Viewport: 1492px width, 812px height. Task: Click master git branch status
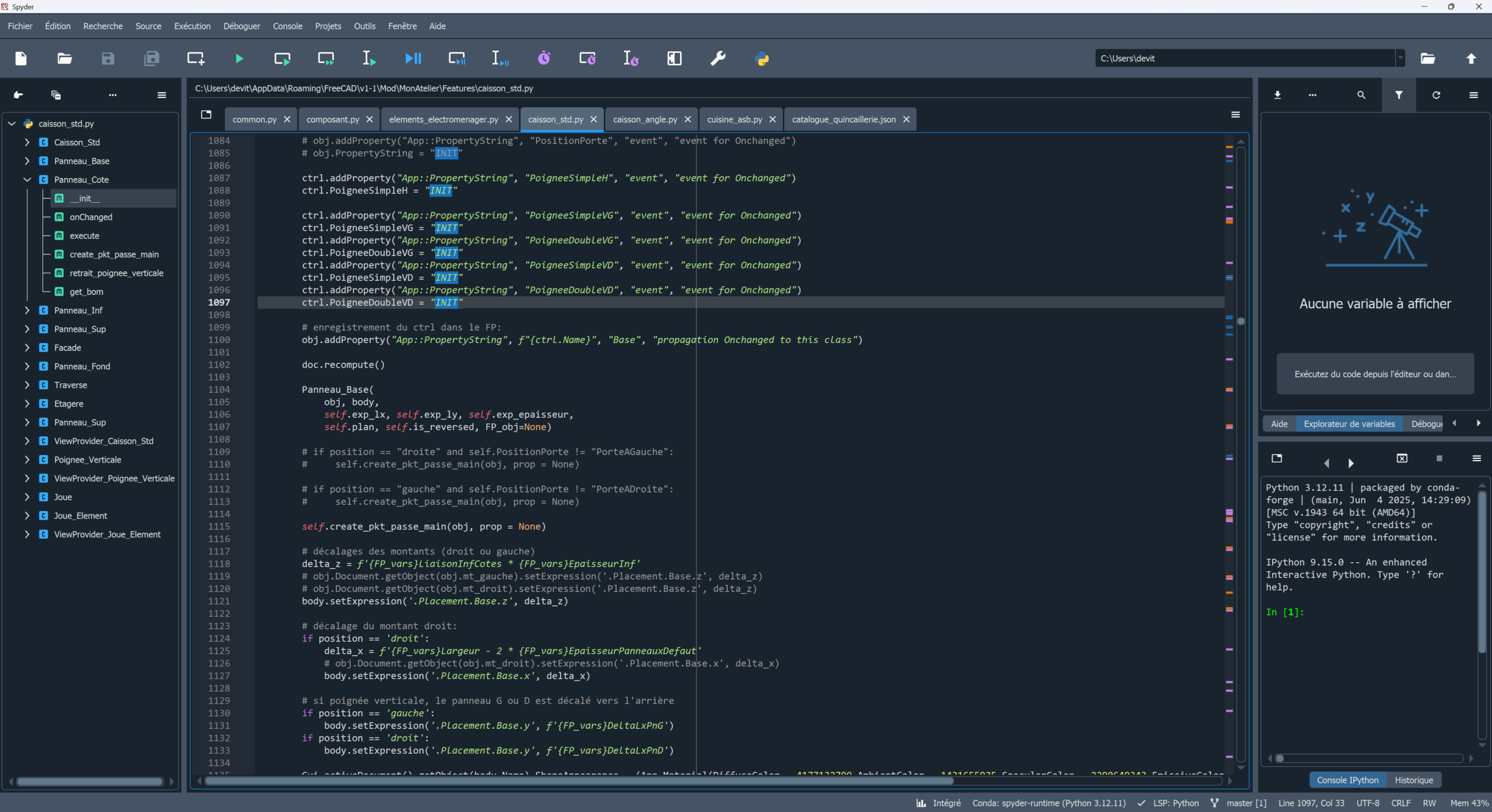(1238, 803)
